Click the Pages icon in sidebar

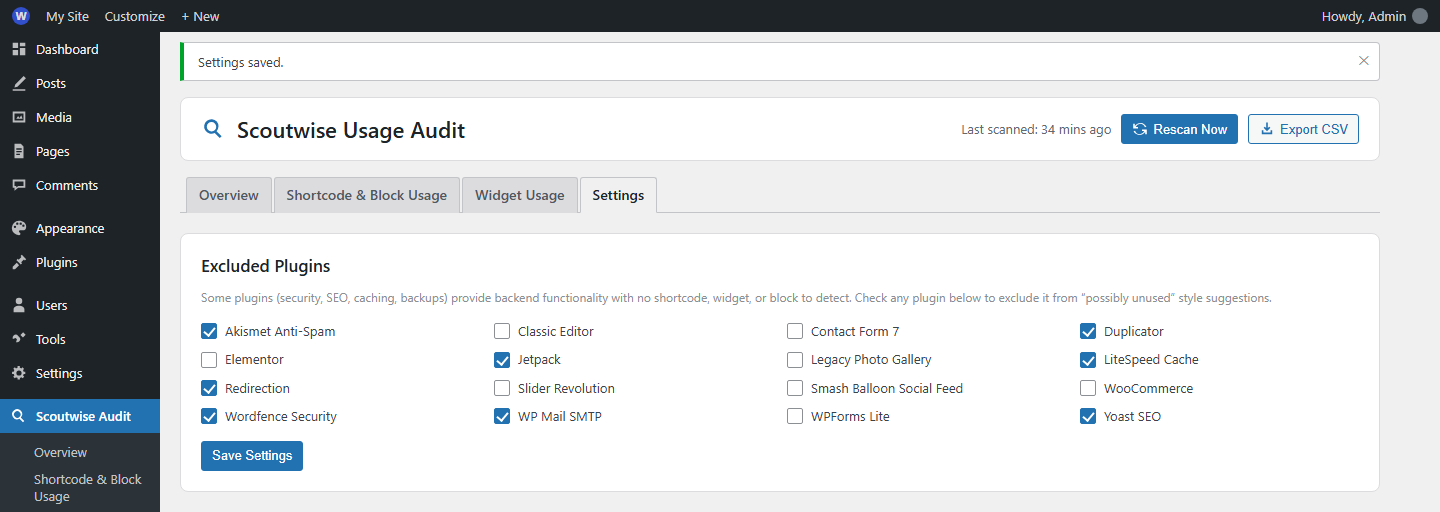click(x=19, y=151)
